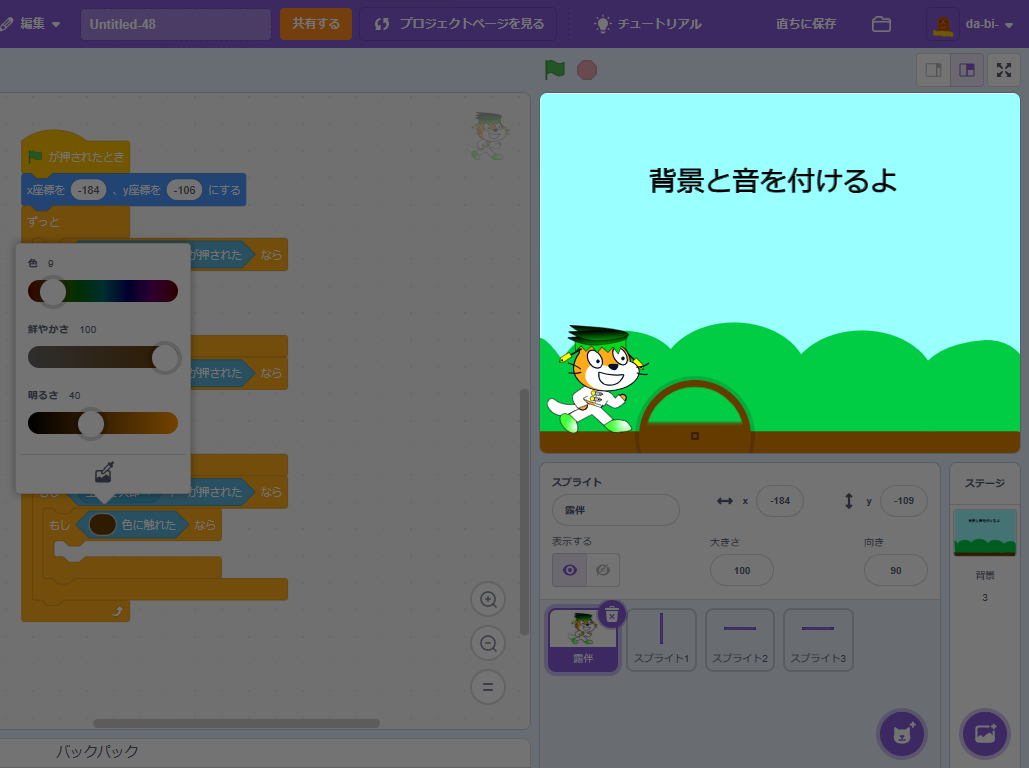Select the スプライト1 sprite
Screen dimensions: 1029x768
point(662,640)
